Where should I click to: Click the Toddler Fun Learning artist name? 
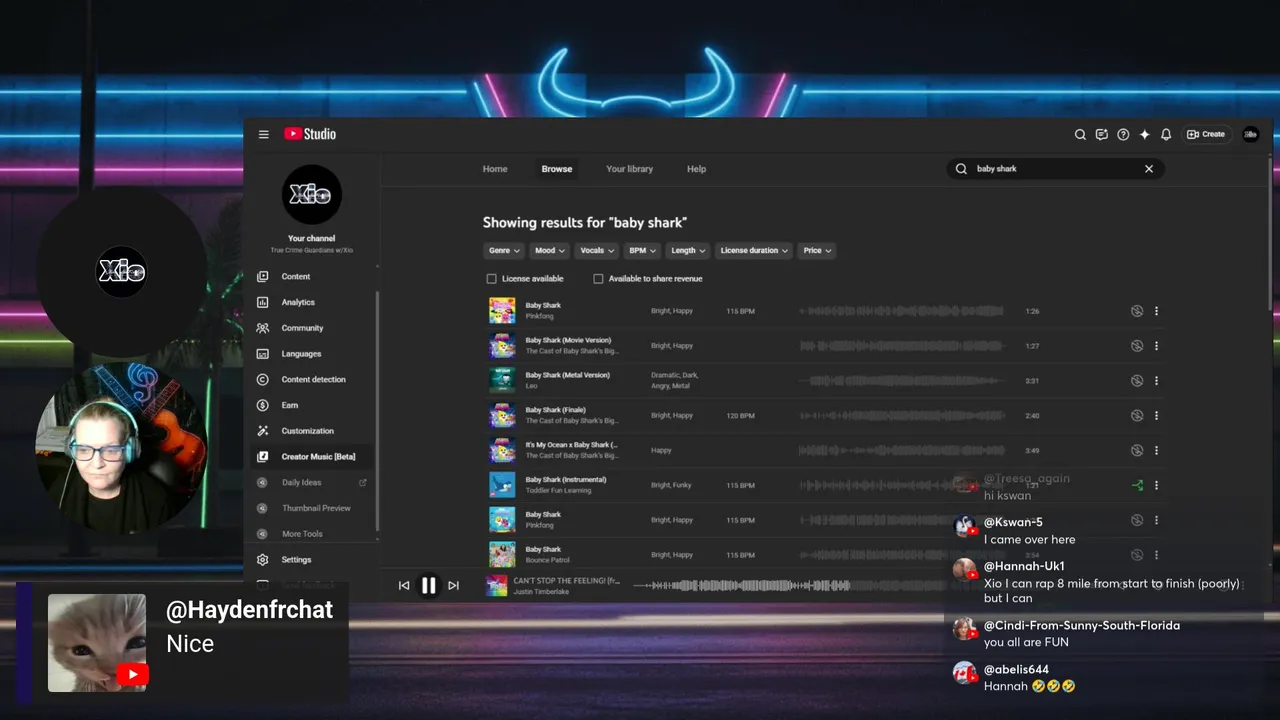(558, 490)
